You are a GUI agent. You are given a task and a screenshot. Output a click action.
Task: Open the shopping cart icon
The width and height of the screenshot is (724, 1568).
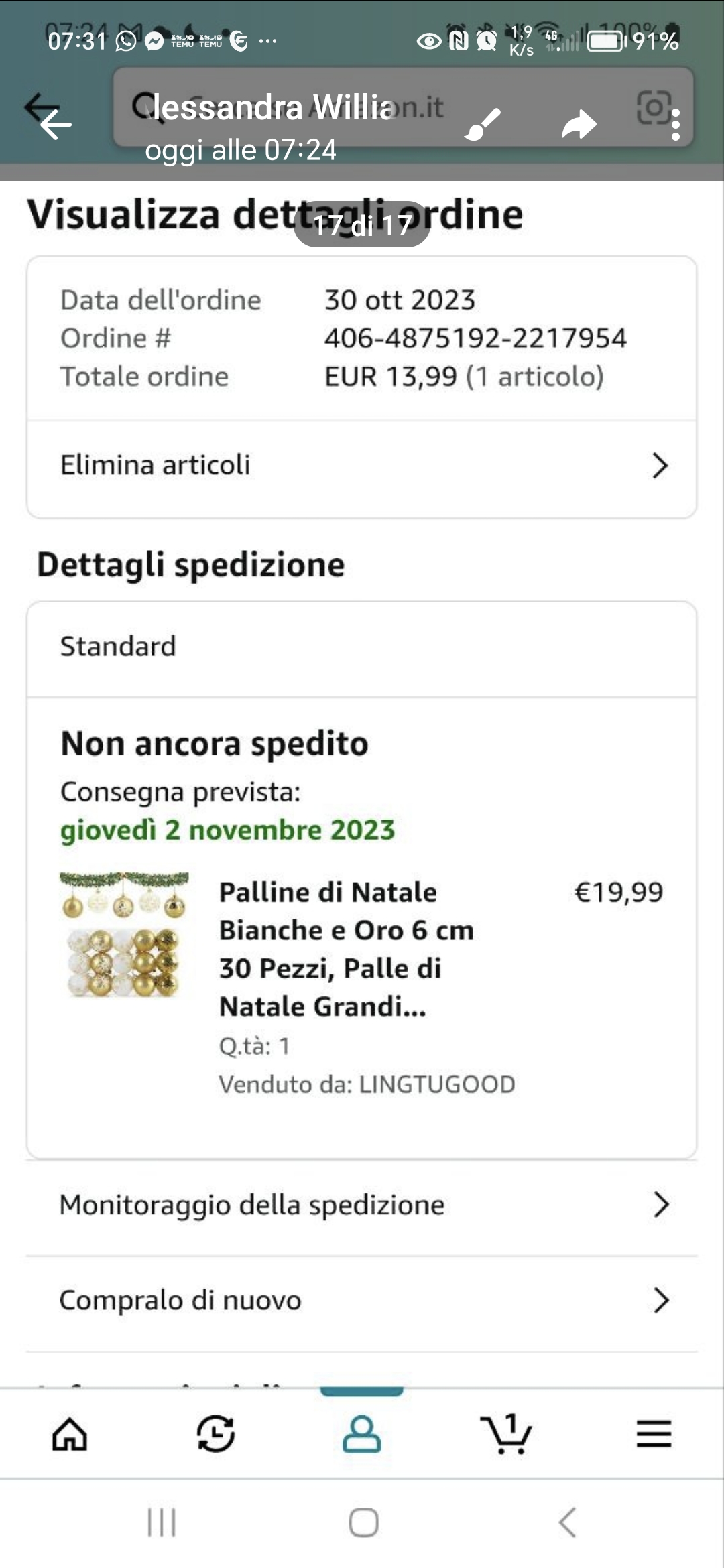pos(507,1434)
